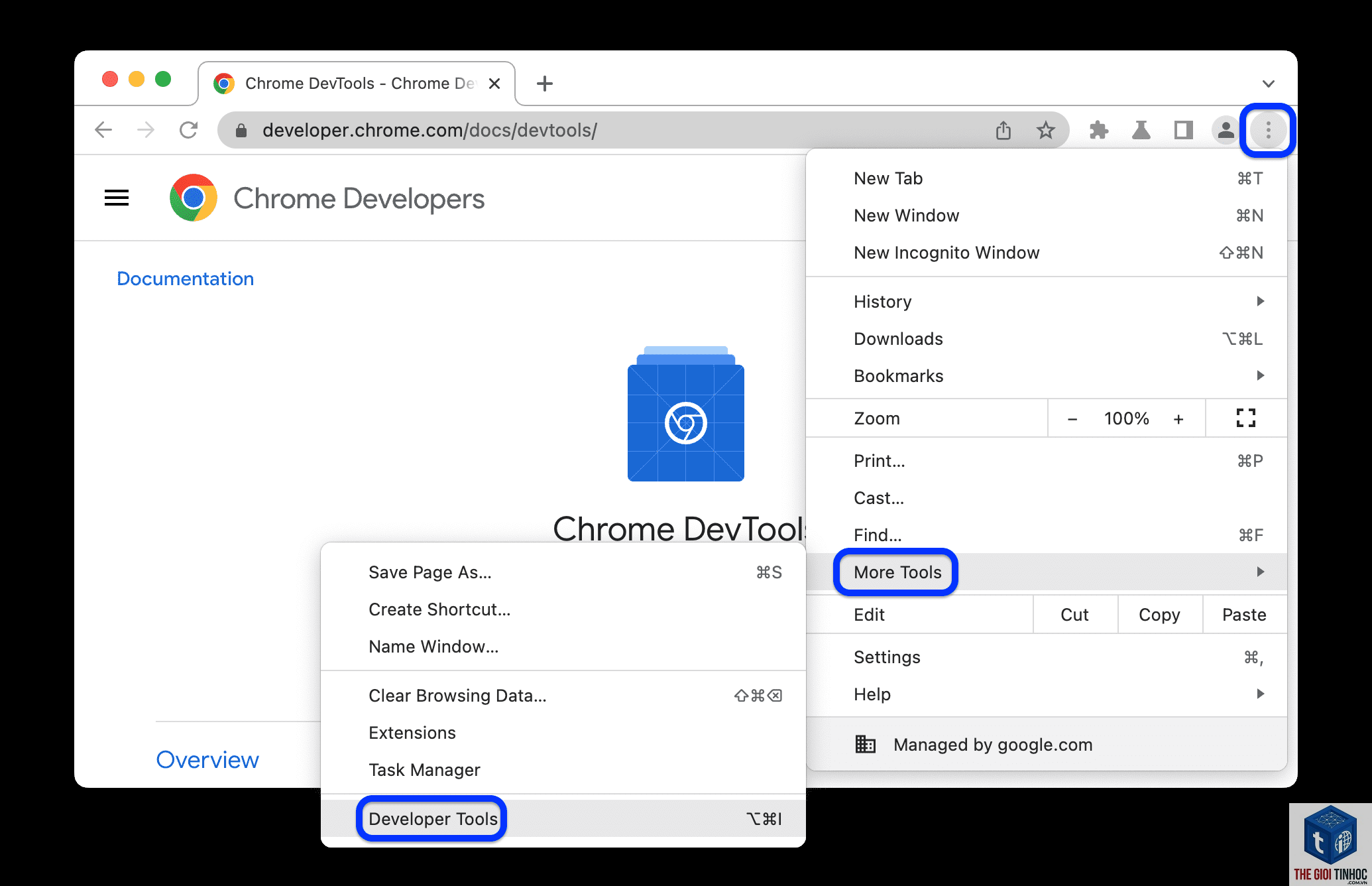Image resolution: width=1372 pixels, height=886 pixels.
Task: Open Help menu entry
Action: (1047, 694)
